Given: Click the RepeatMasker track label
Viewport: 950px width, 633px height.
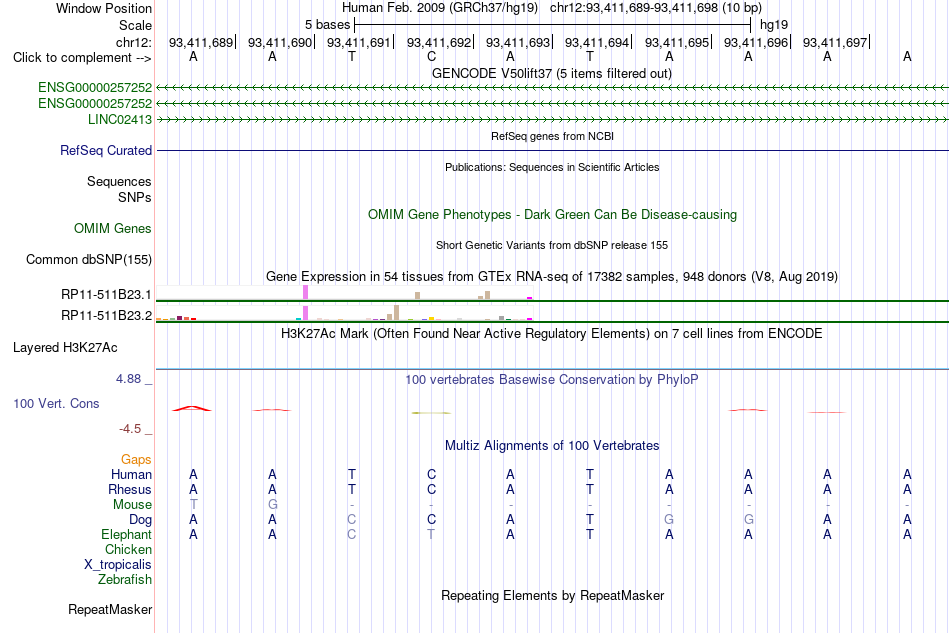Looking at the screenshot, I should click(x=110, y=609).
